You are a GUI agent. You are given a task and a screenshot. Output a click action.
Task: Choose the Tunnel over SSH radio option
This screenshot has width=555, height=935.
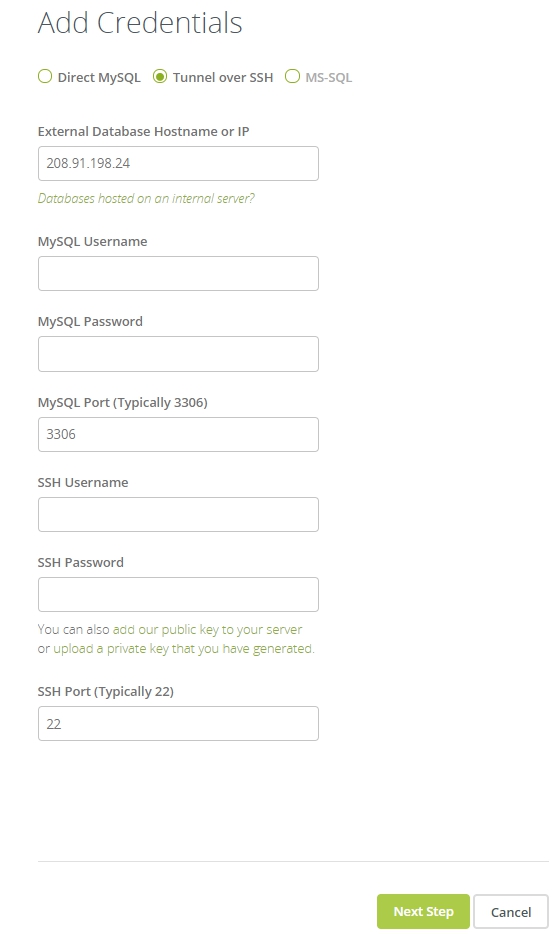160,77
